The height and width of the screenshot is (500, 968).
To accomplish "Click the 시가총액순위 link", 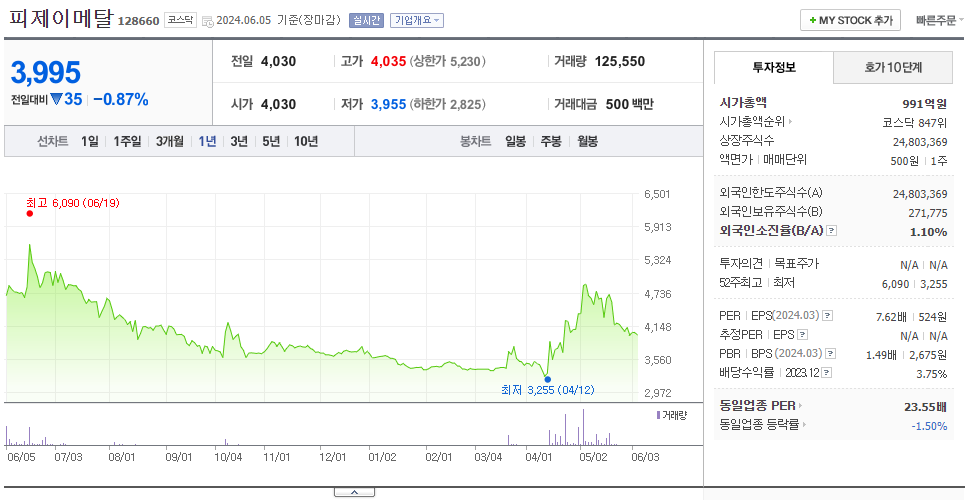I will (x=753, y=122).
